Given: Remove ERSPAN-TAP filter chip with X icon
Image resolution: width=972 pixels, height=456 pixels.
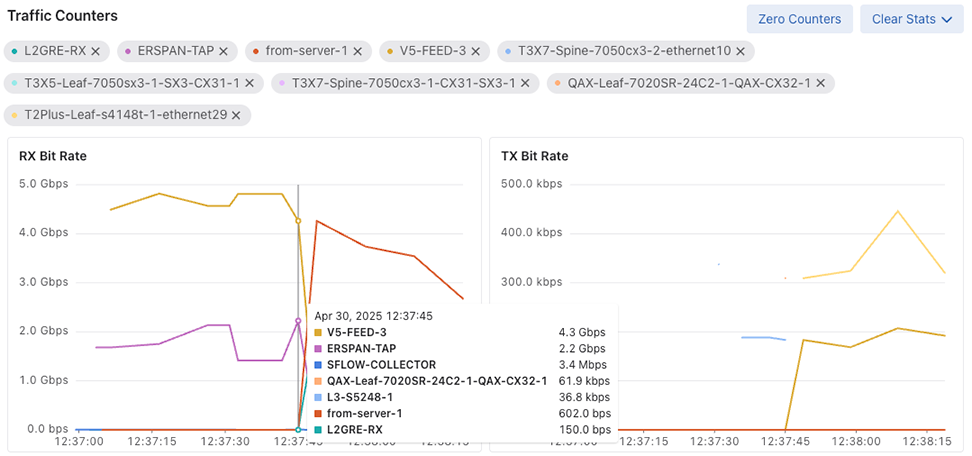Looking at the screenshot, I should 223,50.
